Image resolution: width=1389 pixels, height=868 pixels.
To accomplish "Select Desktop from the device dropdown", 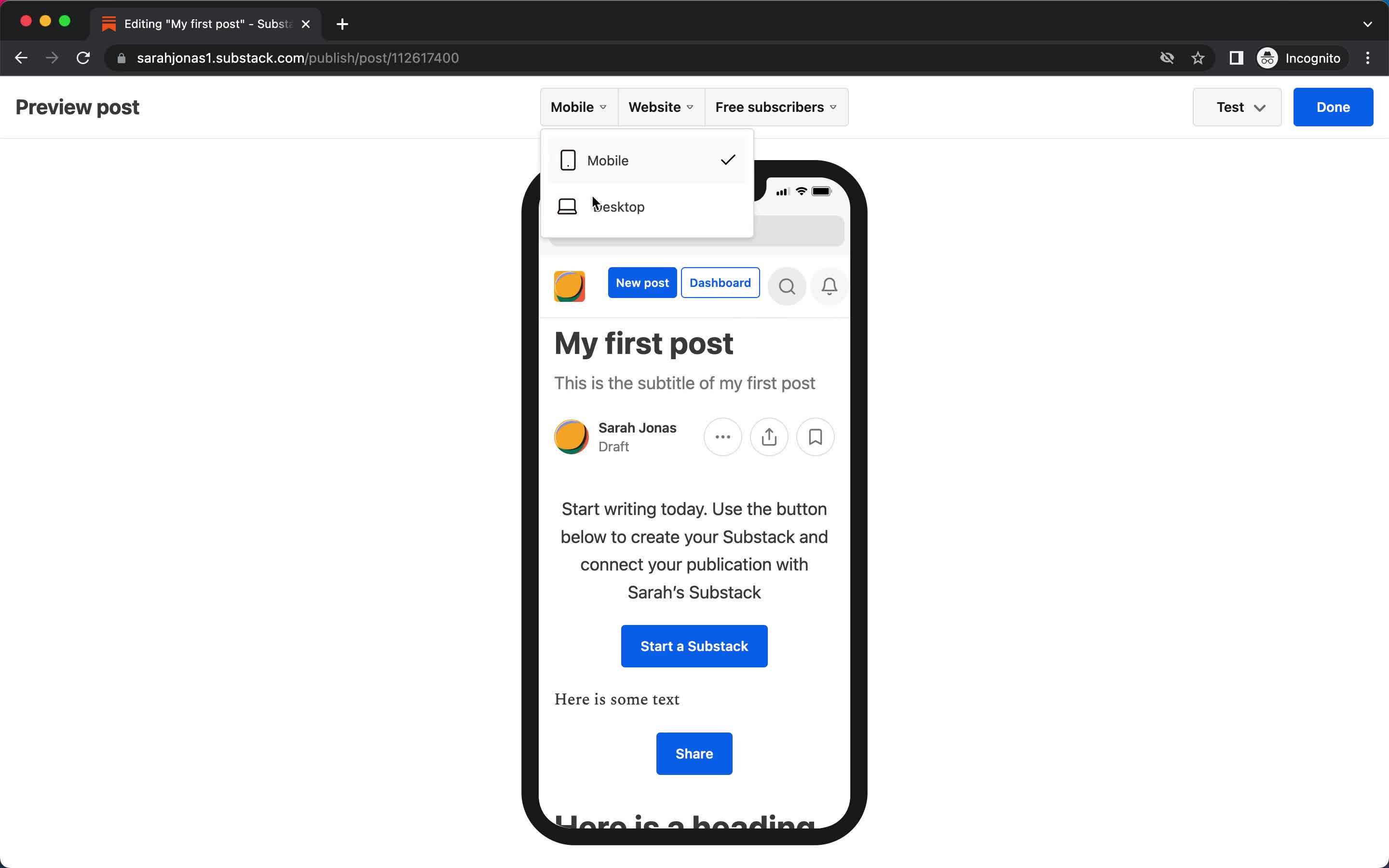I will point(616,206).
